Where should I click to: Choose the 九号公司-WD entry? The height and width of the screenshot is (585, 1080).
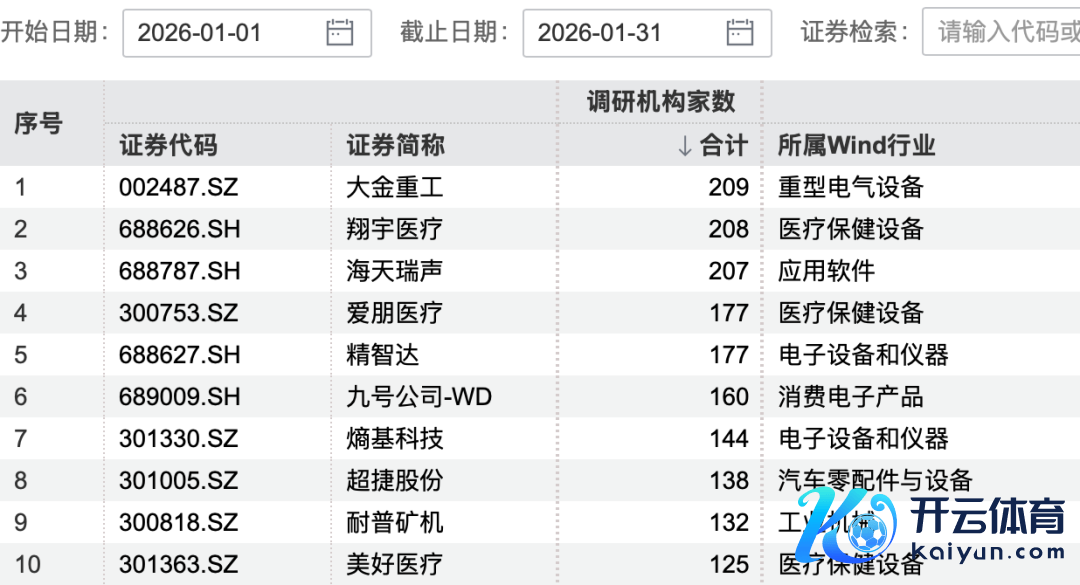click(x=419, y=397)
